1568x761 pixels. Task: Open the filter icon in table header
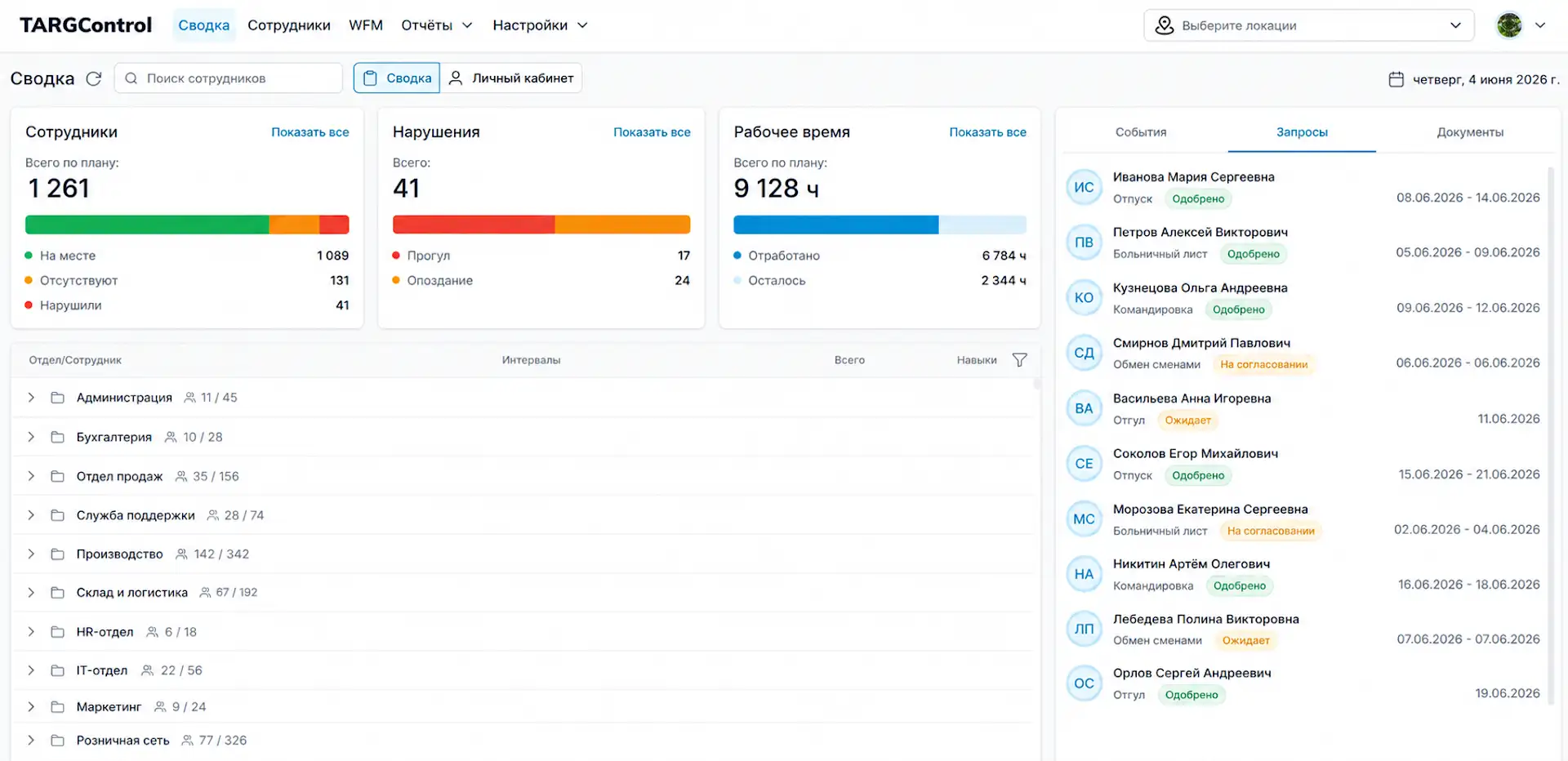tap(1019, 360)
